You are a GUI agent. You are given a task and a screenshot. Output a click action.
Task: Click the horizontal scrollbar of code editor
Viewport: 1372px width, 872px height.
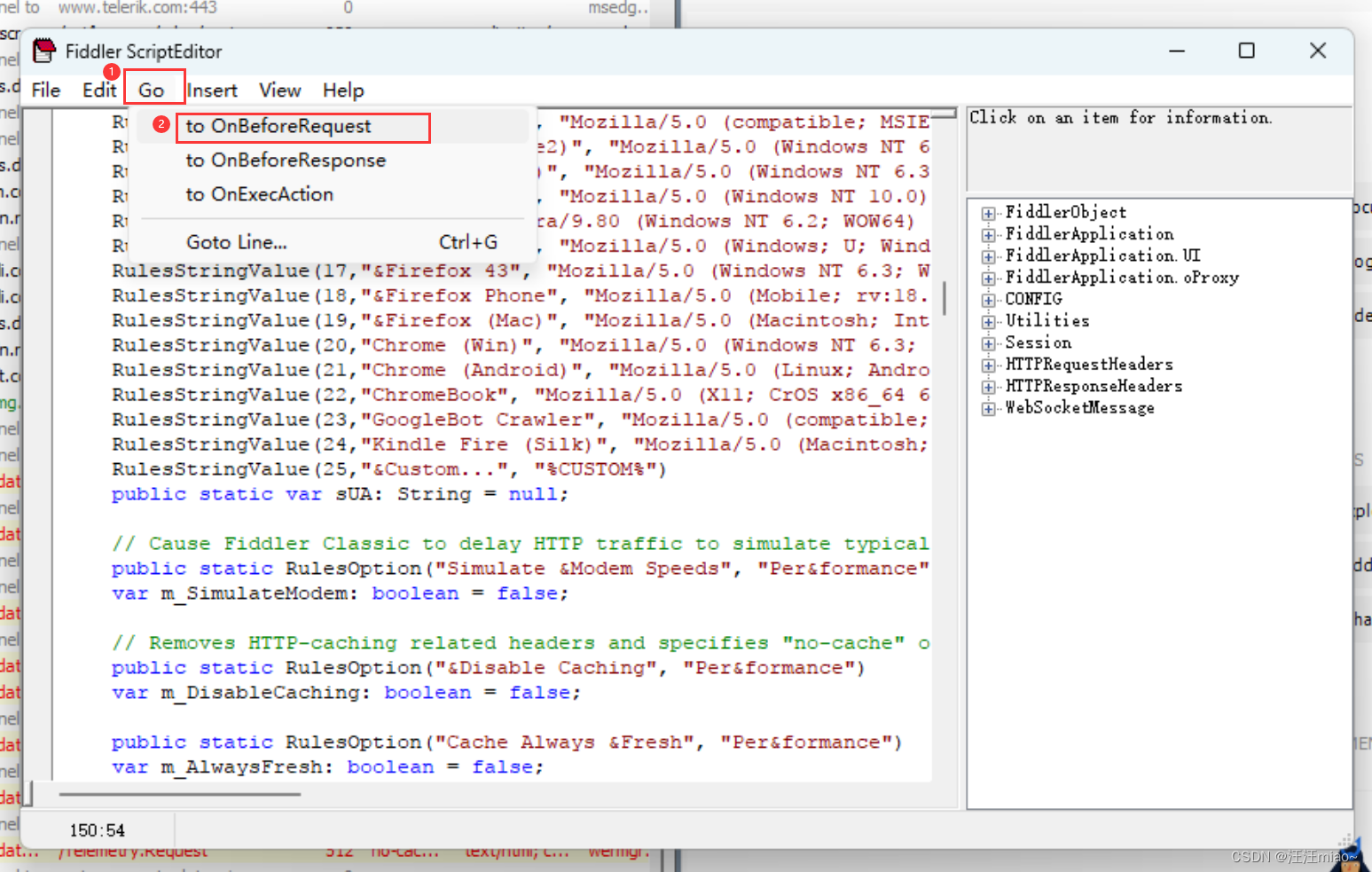point(180,794)
